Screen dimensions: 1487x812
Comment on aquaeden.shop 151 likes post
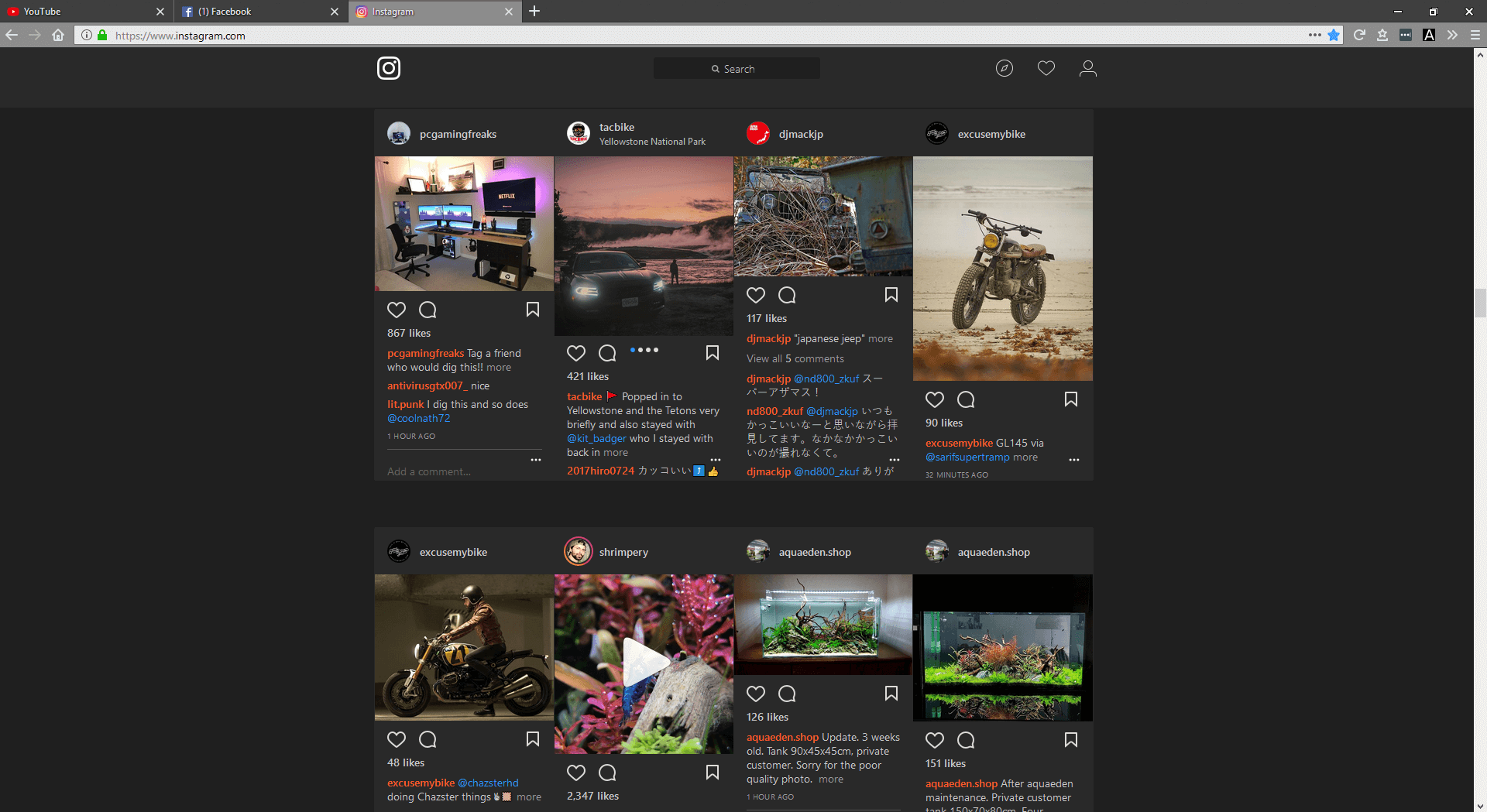point(966,740)
